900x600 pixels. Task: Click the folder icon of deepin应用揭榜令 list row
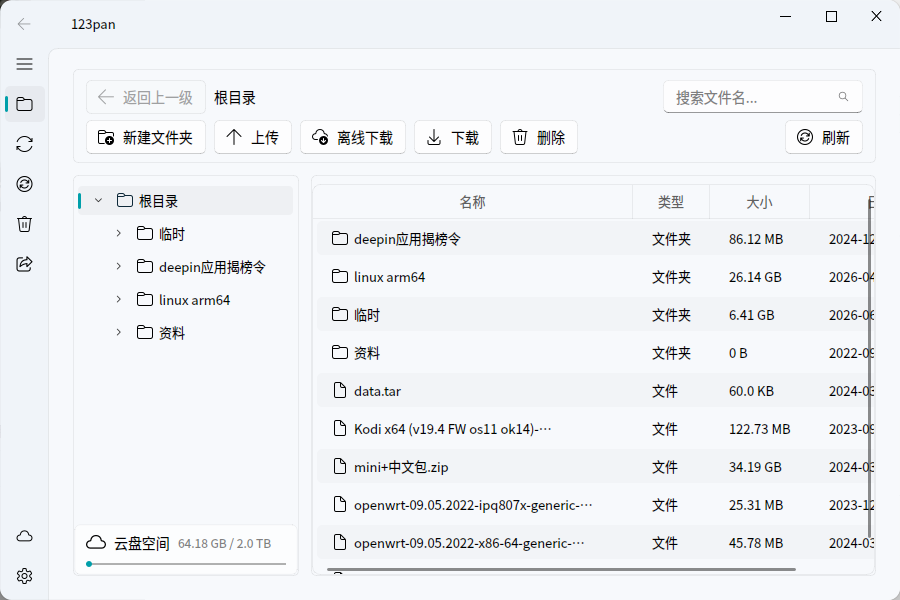pos(340,238)
